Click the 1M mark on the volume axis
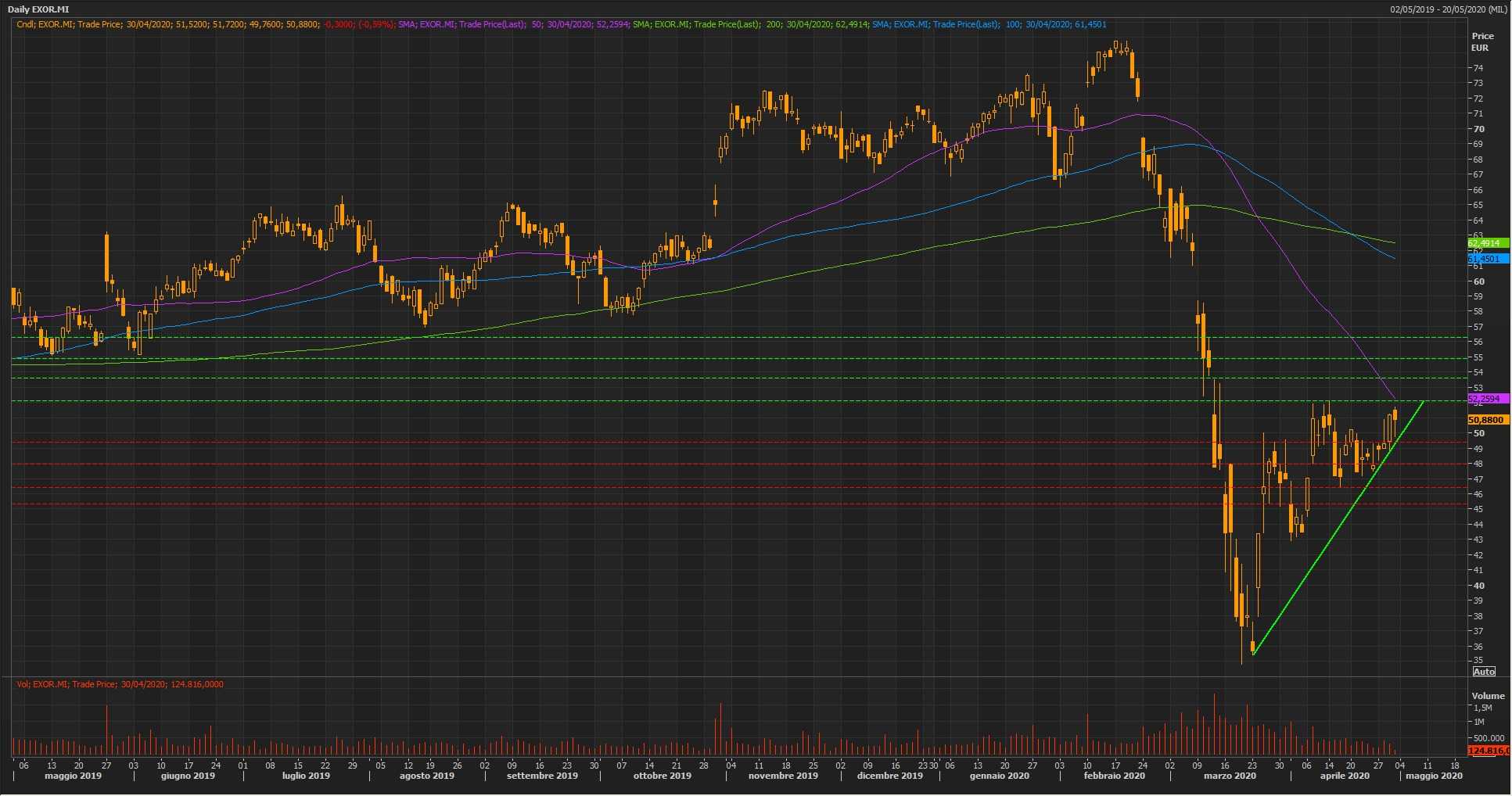The image size is (1512, 796). (1479, 722)
